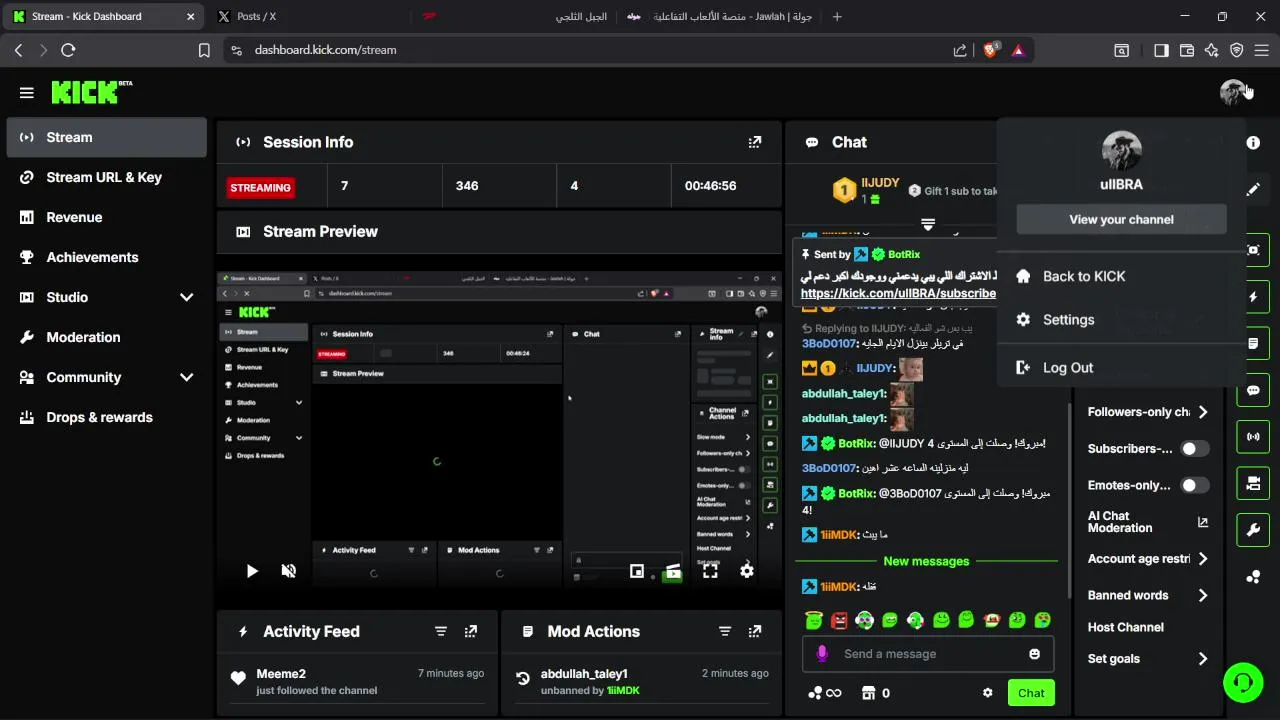Create a clip from the stream preview

pyautogui.click(x=673, y=571)
